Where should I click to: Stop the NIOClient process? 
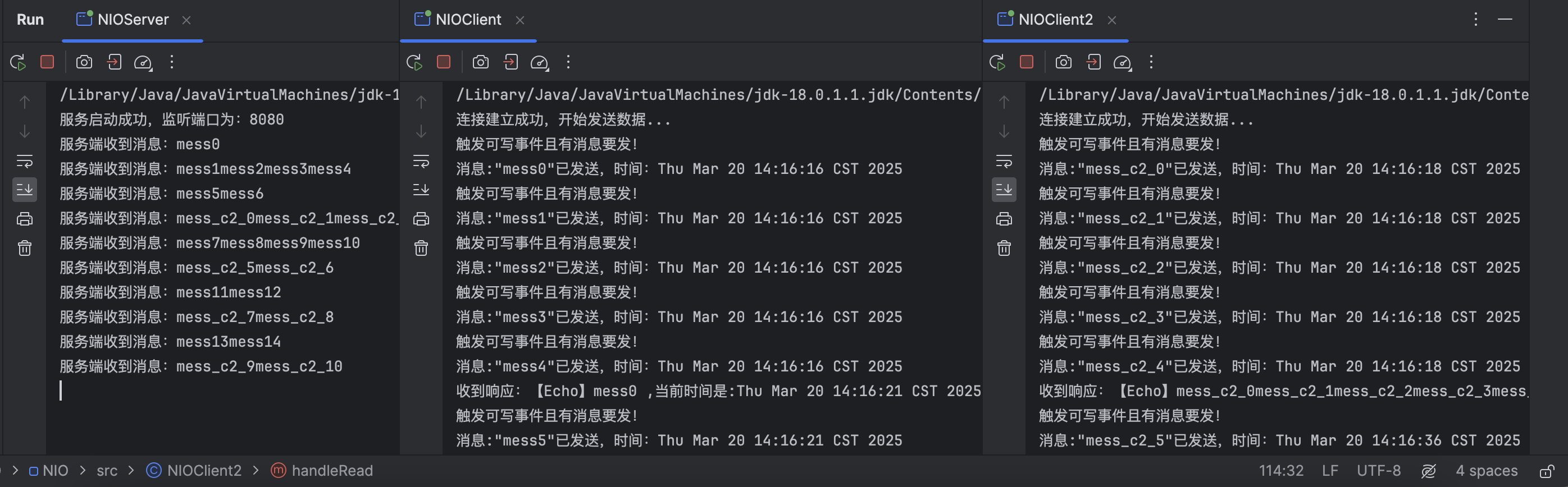pyautogui.click(x=444, y=62)
